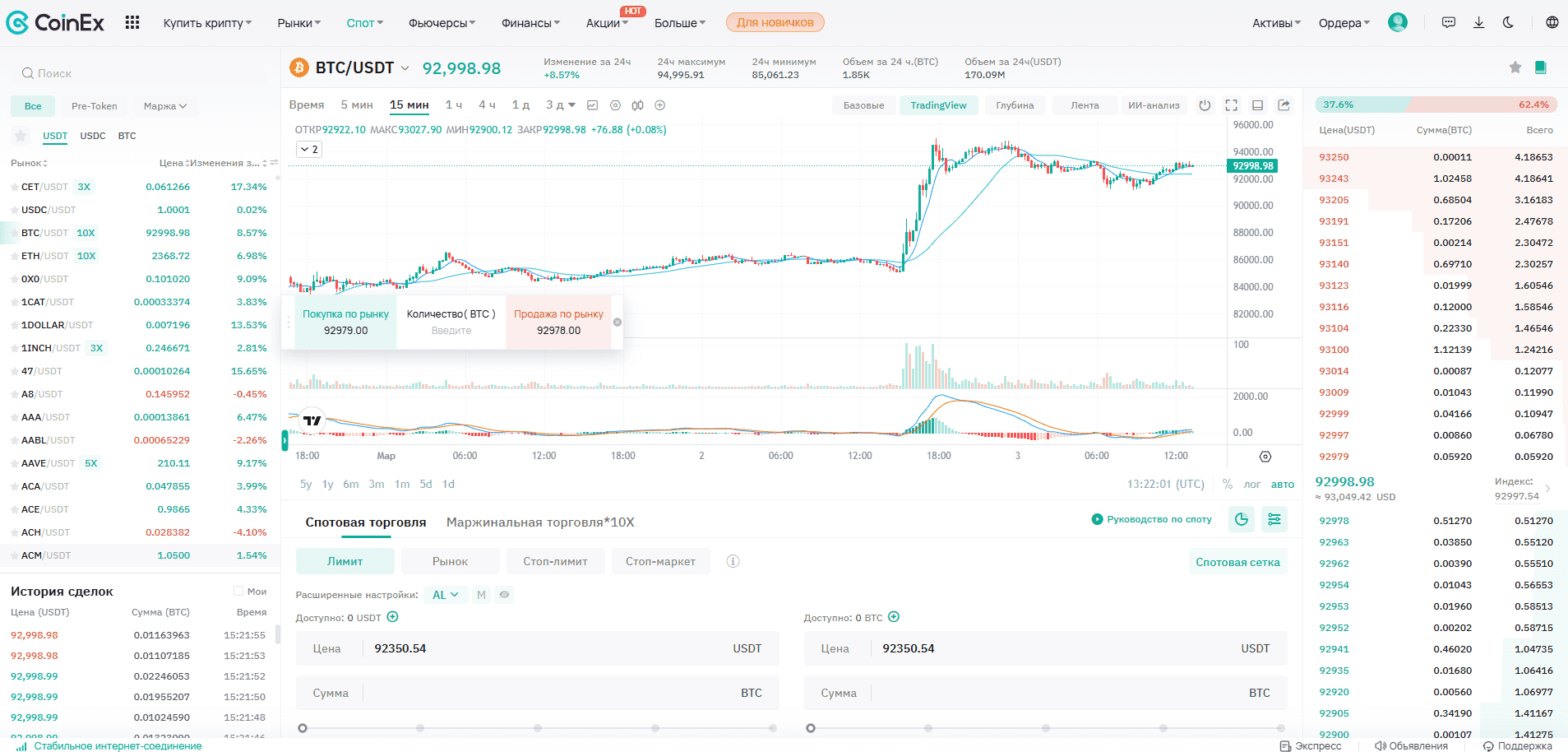Viewport: 1568px width, 752px height.
Task: Open the green info book icon
Action: click(1541, 67)
